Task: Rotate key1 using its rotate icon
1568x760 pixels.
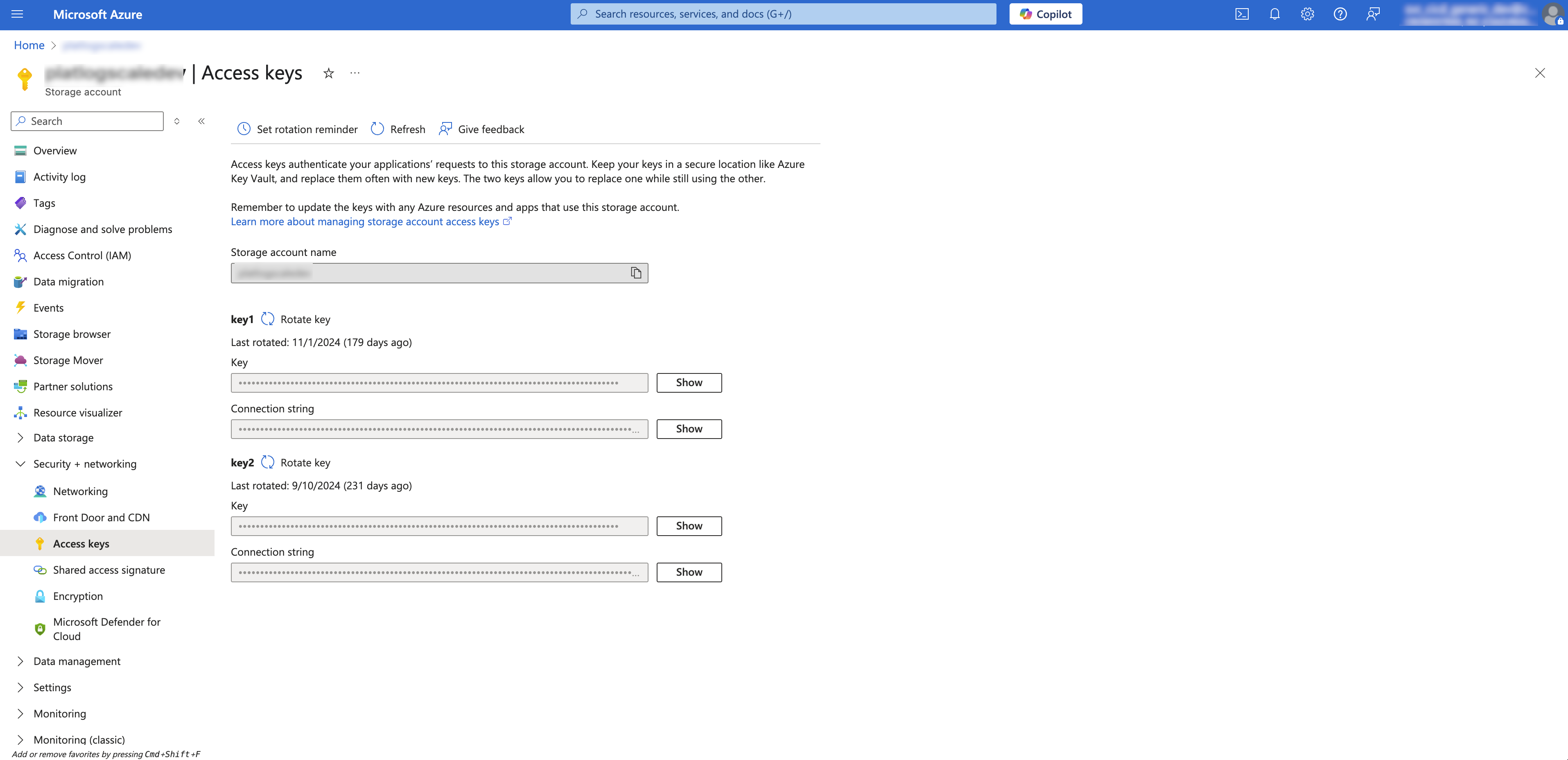Action: pos(268,319)
